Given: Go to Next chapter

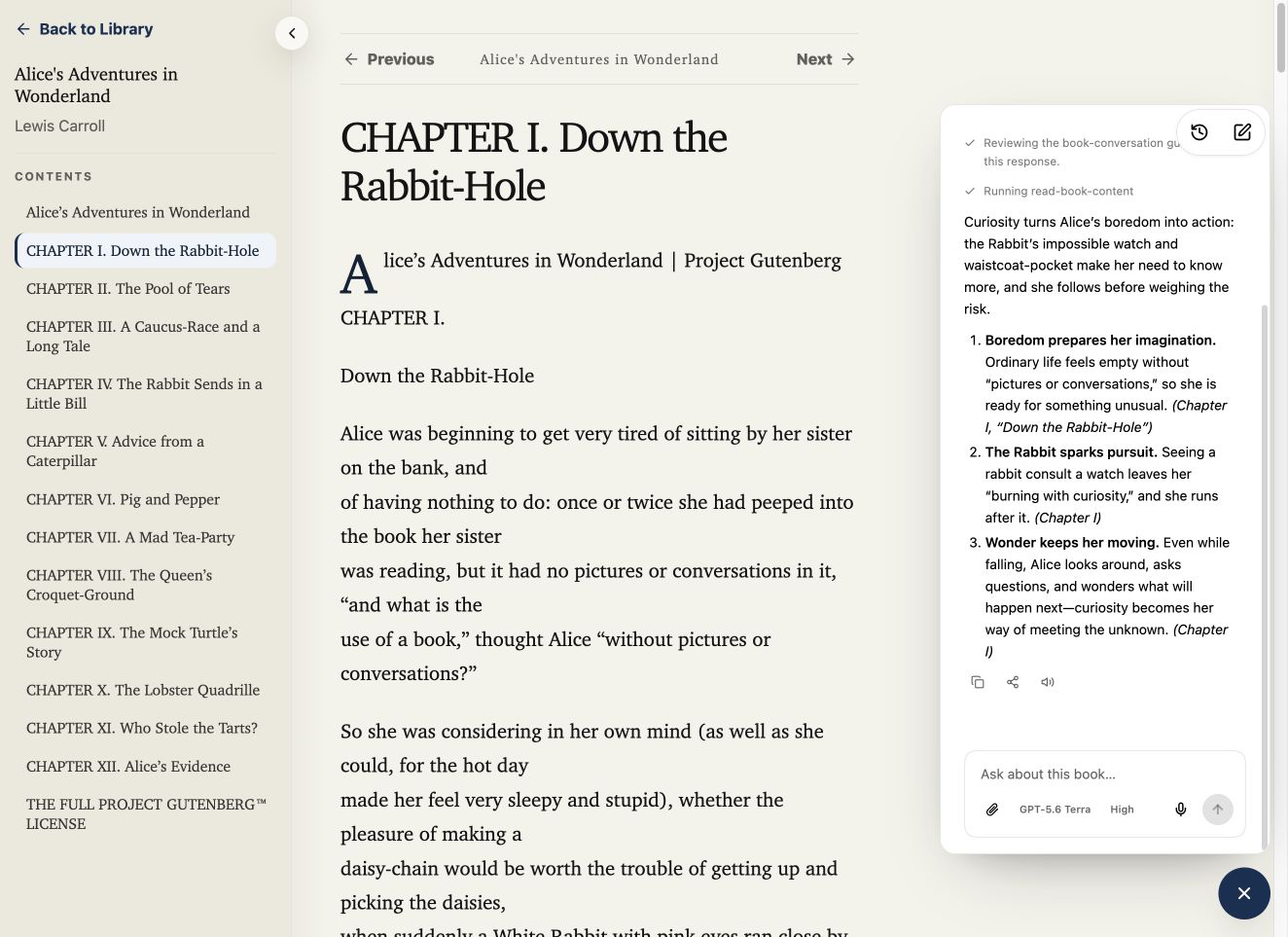Looking at the screenshot, I should tap(825, 59).
